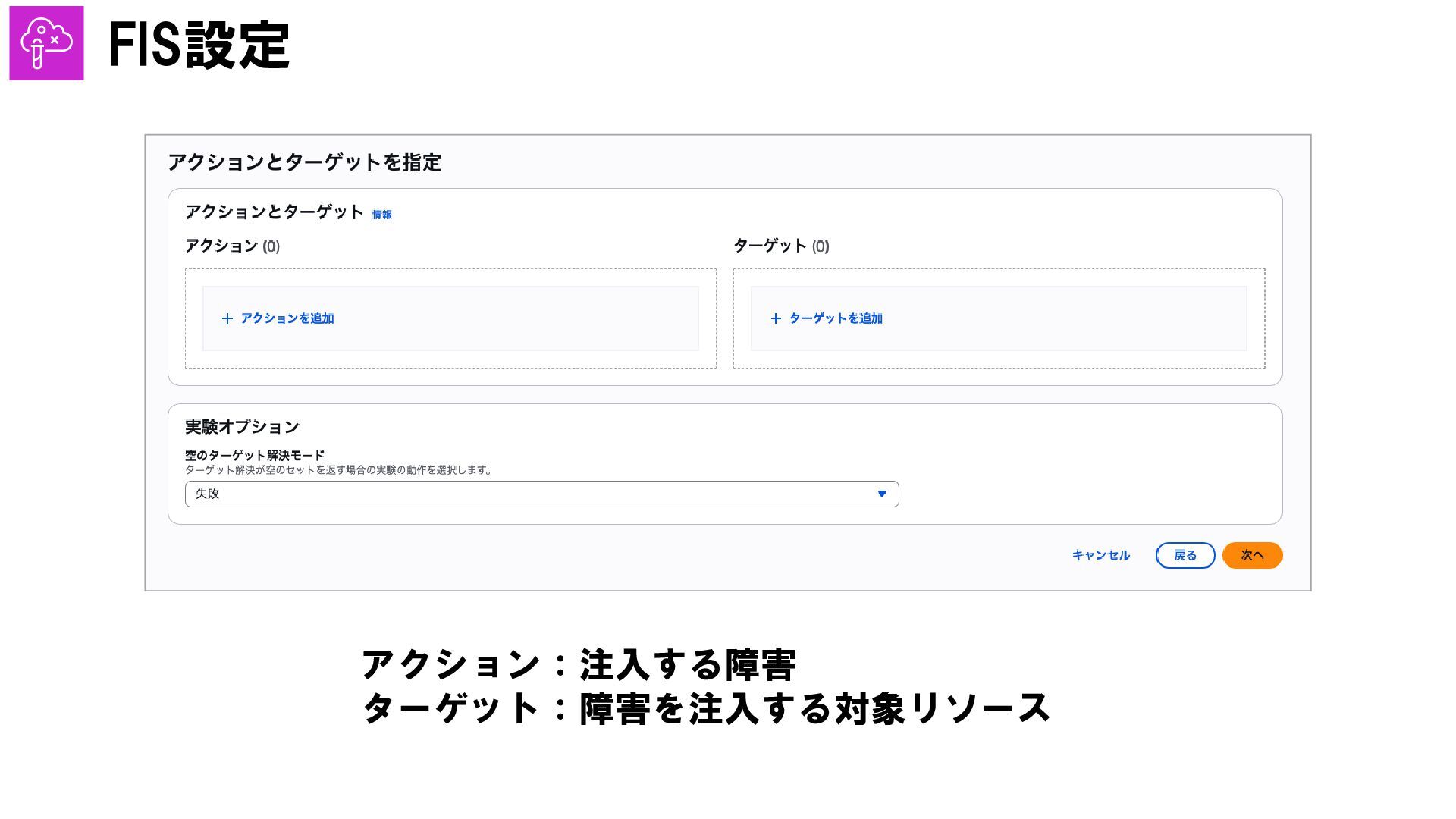Click the FIS設定 slide title
1456x819 pixels.
199,45
